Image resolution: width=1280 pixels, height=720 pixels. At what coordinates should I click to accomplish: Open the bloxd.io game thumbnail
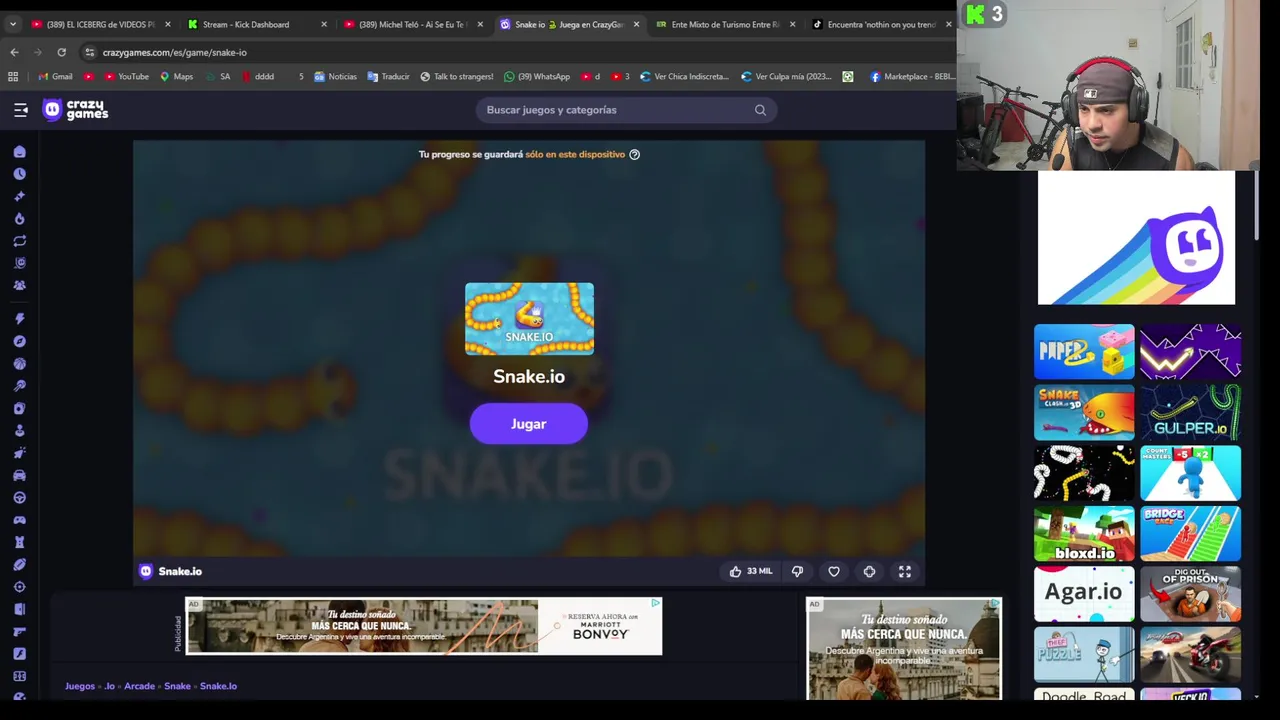click(1084, 534)
